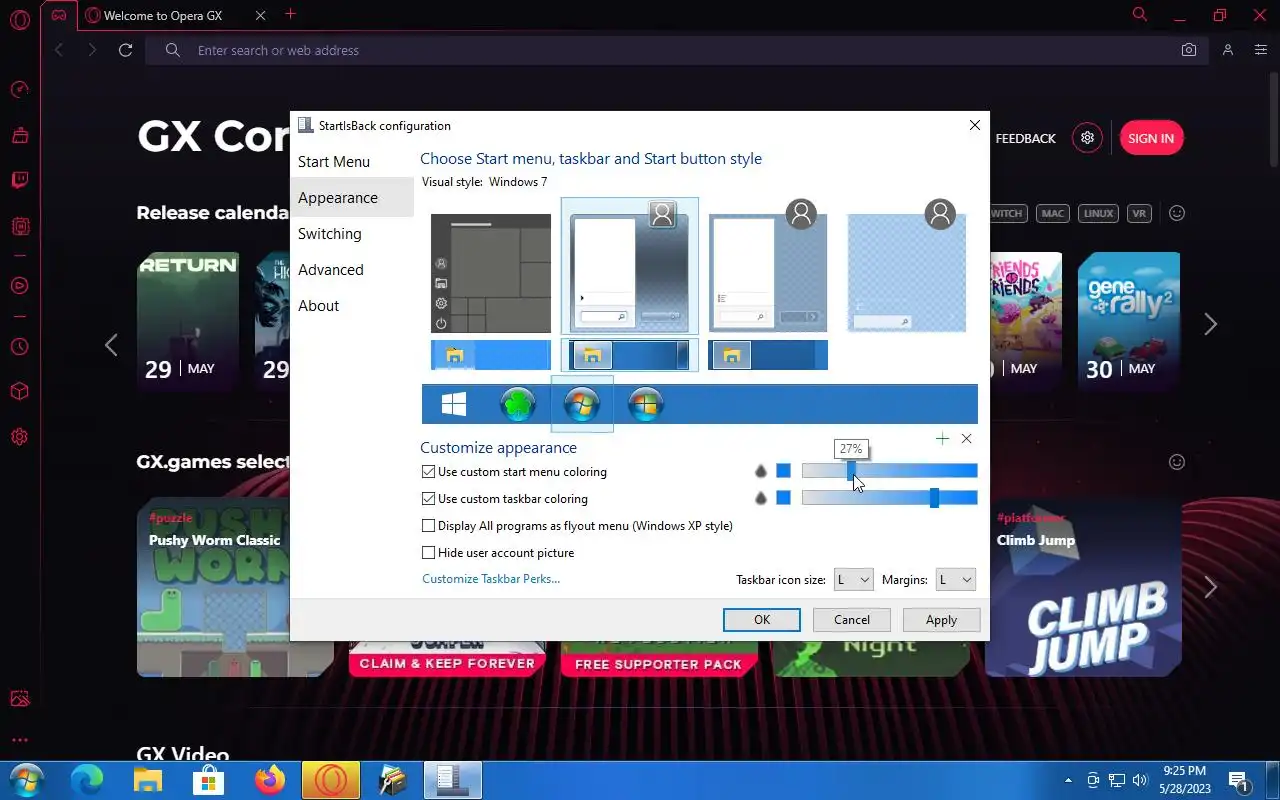Viewport: 1280px width, 800px height.
Task: Click the FEEDBACK link
Action: tap(1026, 139)
